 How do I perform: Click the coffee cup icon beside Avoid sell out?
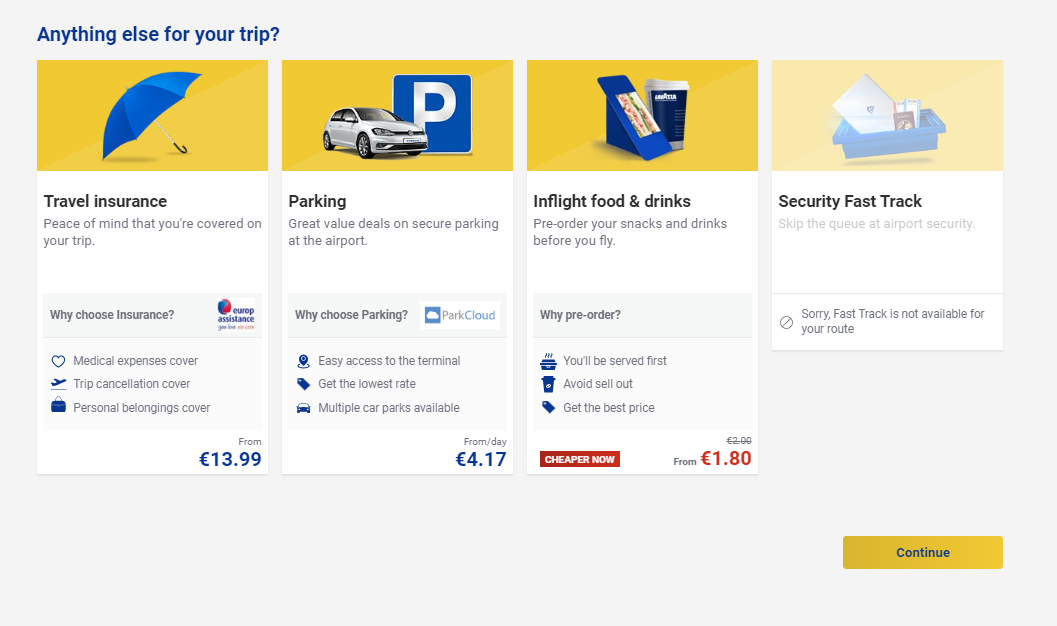pos(548,384)
